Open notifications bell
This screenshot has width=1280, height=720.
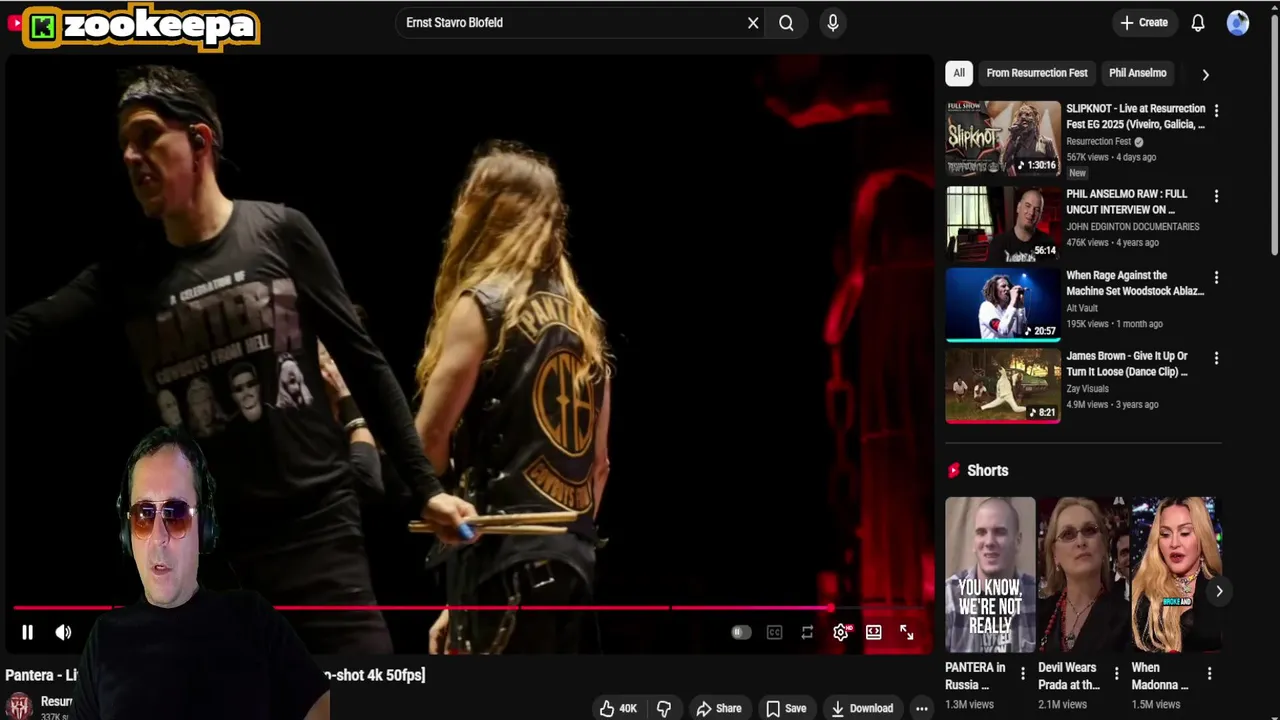pos(1198,22)
